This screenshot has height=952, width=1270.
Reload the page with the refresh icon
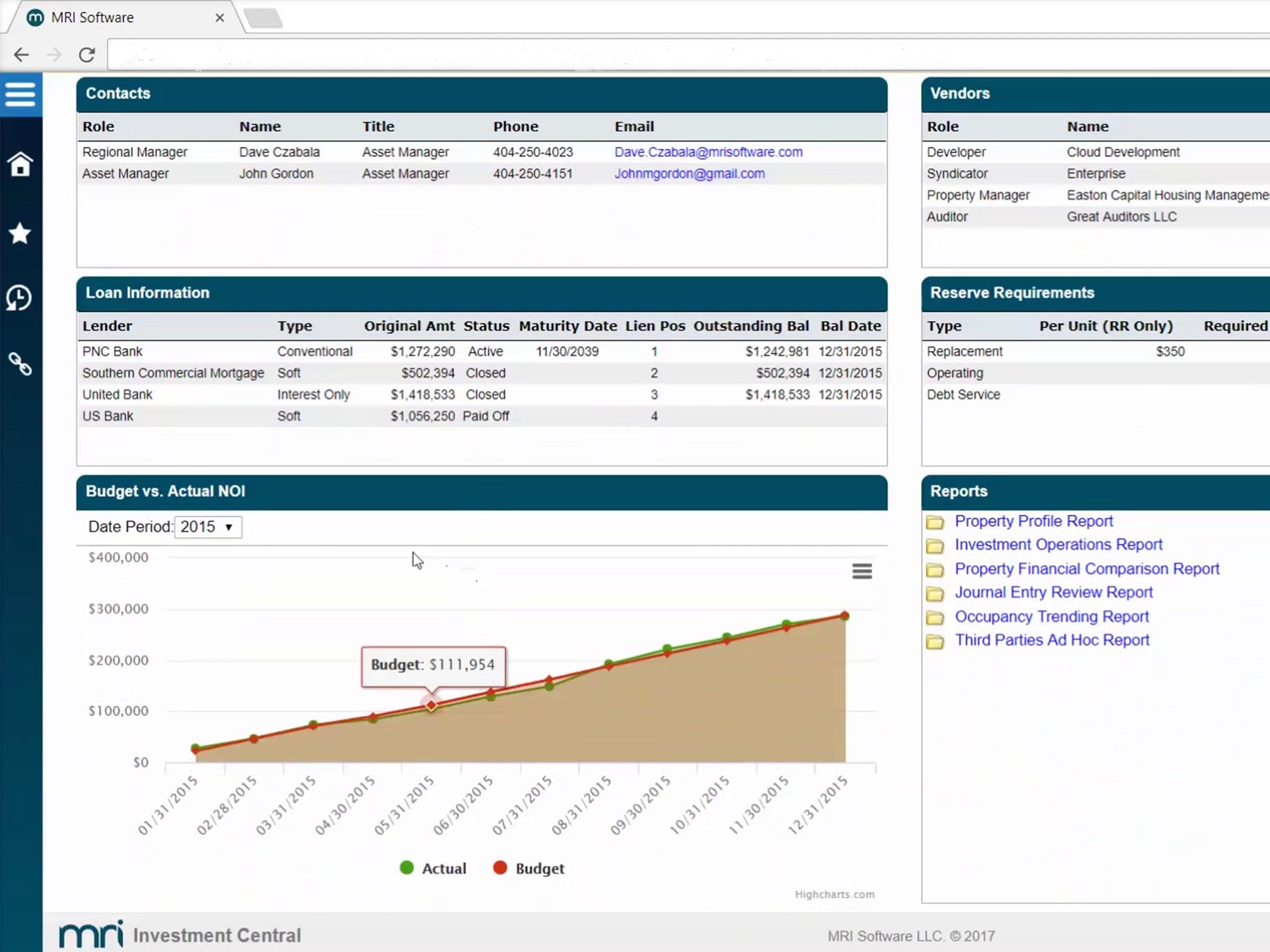point(87,55)
